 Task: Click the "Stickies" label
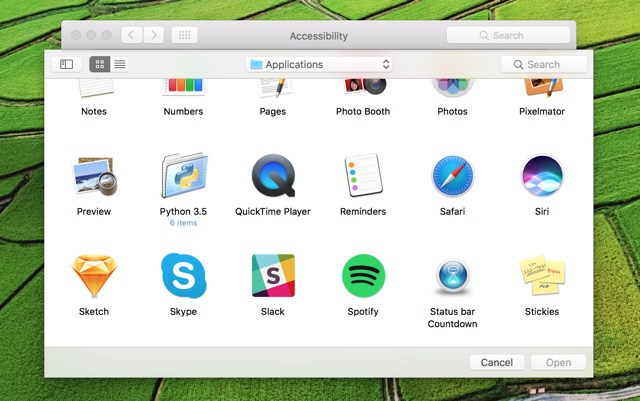click(542, 312)
